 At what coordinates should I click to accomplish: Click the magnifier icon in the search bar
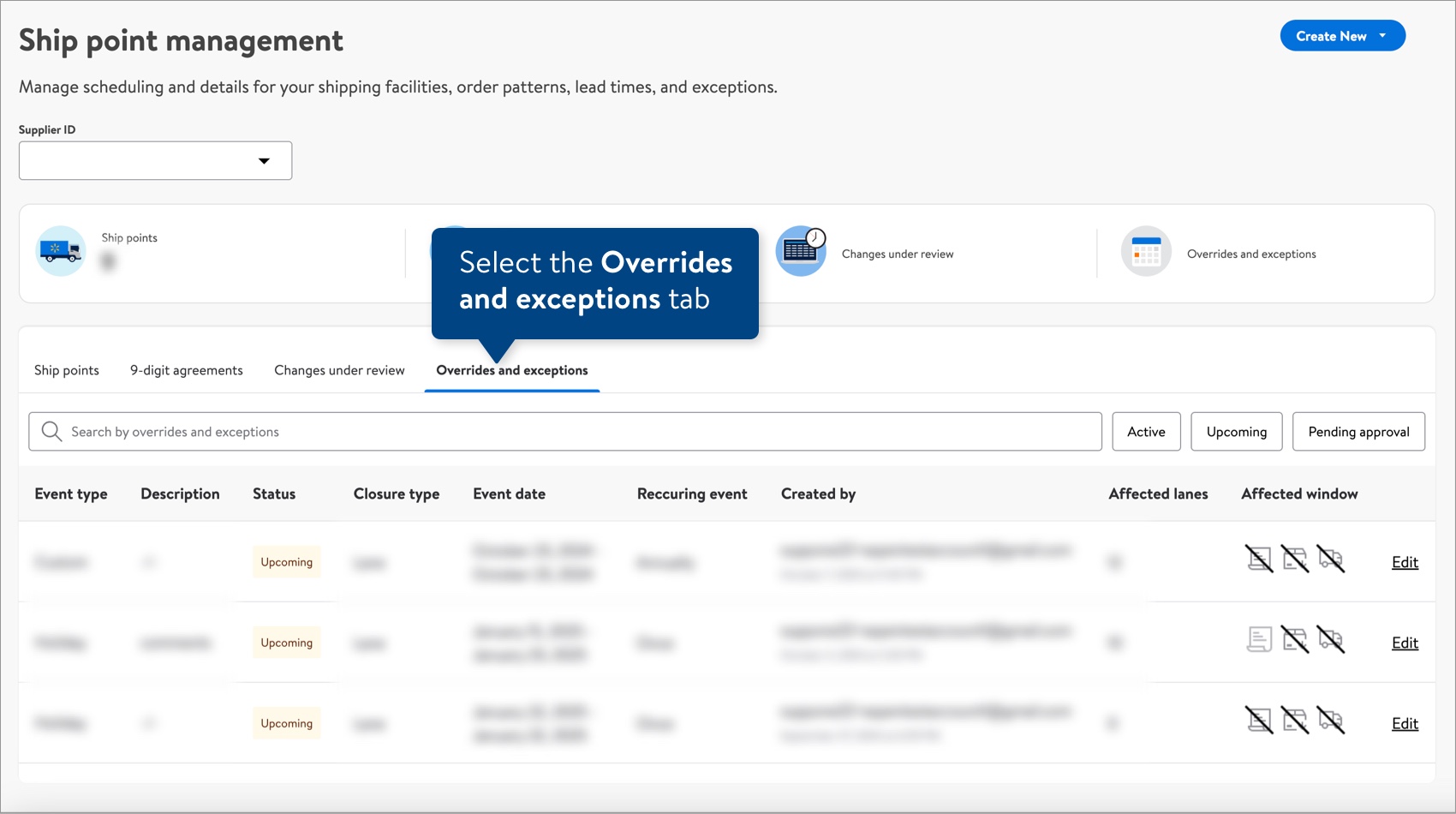51,432
